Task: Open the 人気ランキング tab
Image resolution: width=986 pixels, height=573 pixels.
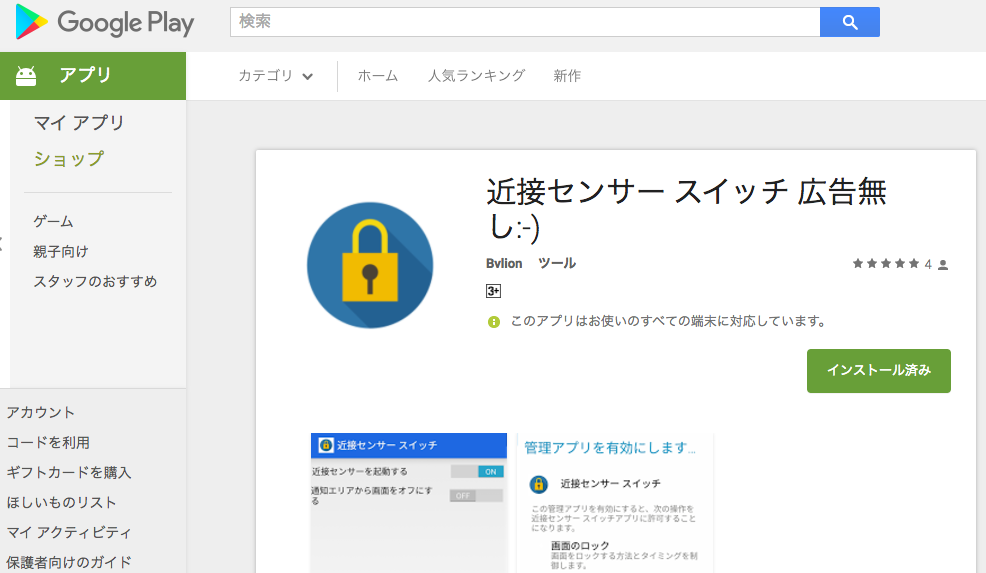Action: [x=476, y=76]
